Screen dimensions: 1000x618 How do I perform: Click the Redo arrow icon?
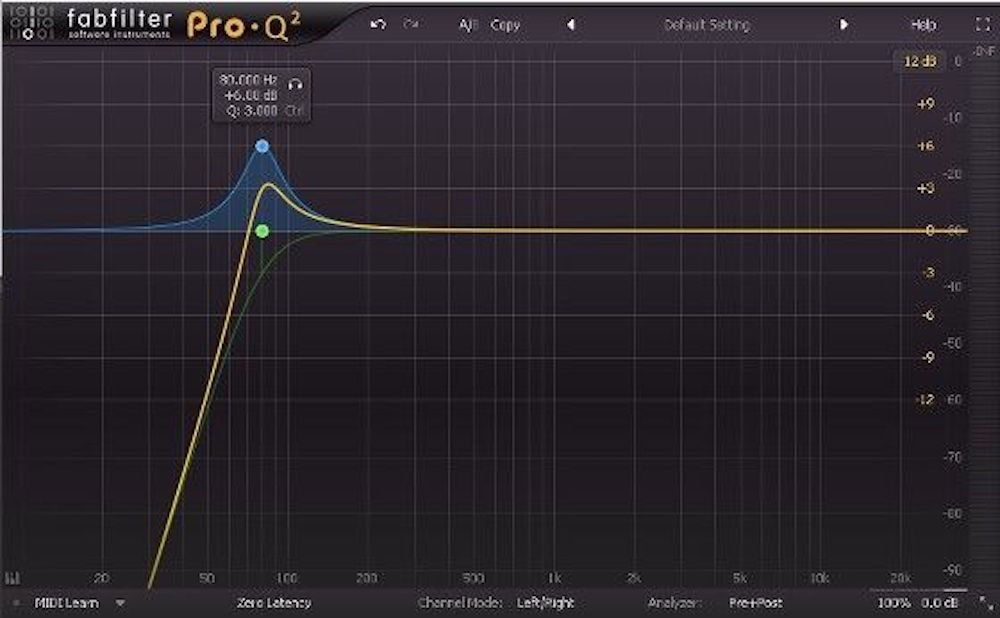(x=409, y=25)
